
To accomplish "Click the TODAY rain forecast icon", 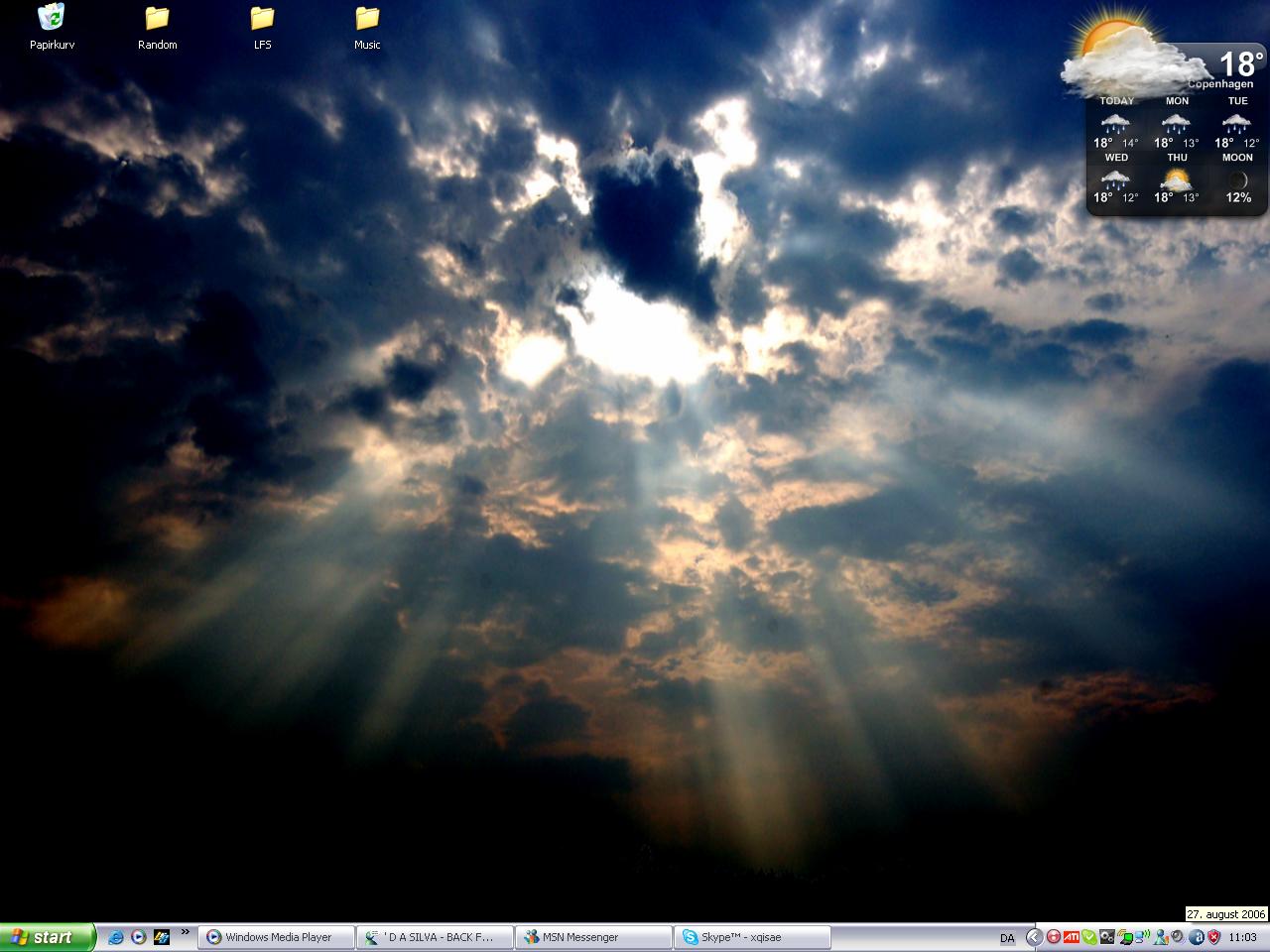I will (x=1116, y=123).
